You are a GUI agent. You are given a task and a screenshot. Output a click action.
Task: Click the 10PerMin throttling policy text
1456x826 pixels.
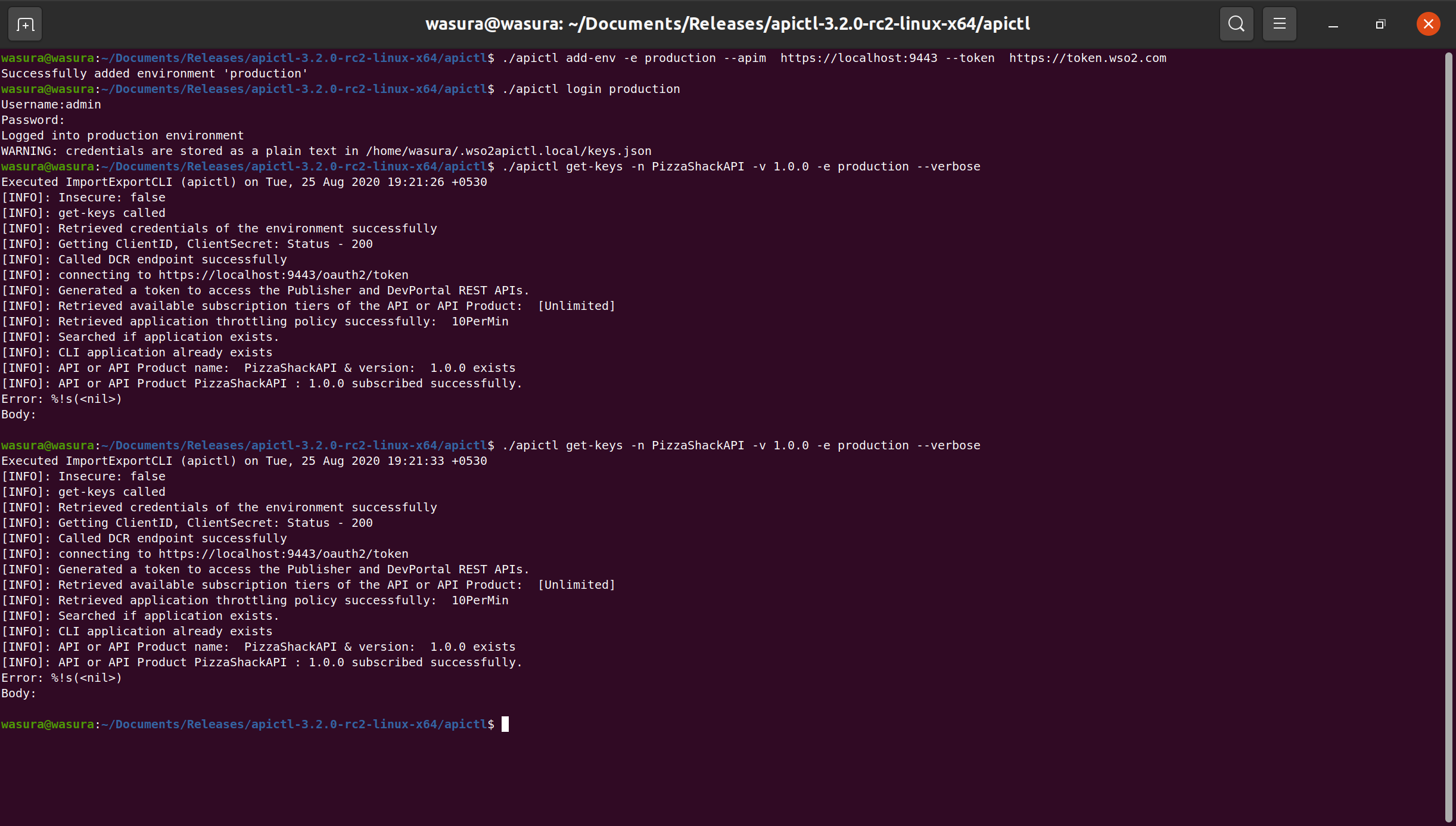[480, 321]
